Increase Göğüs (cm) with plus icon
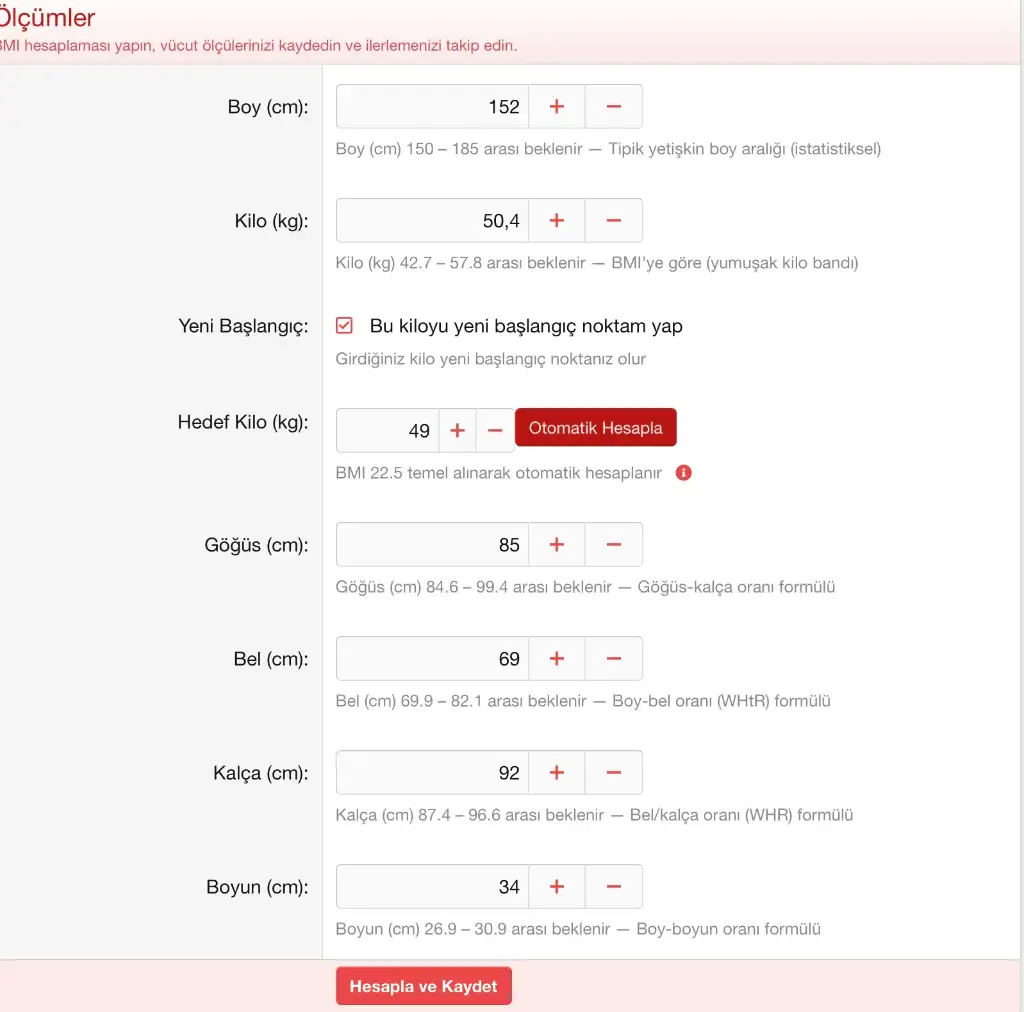1024x1012 pixels. pyautogui.click(x=556, y=545)
